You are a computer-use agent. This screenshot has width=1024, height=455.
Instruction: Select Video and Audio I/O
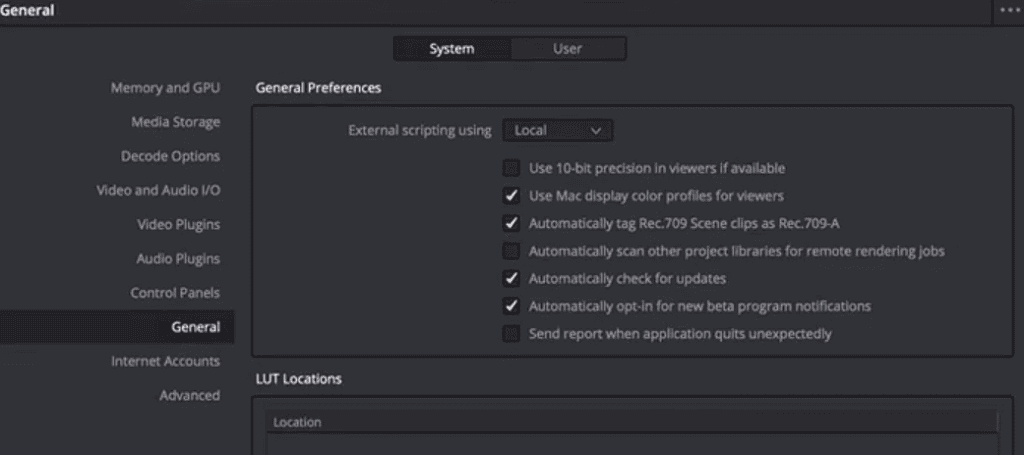coord(159,191)
